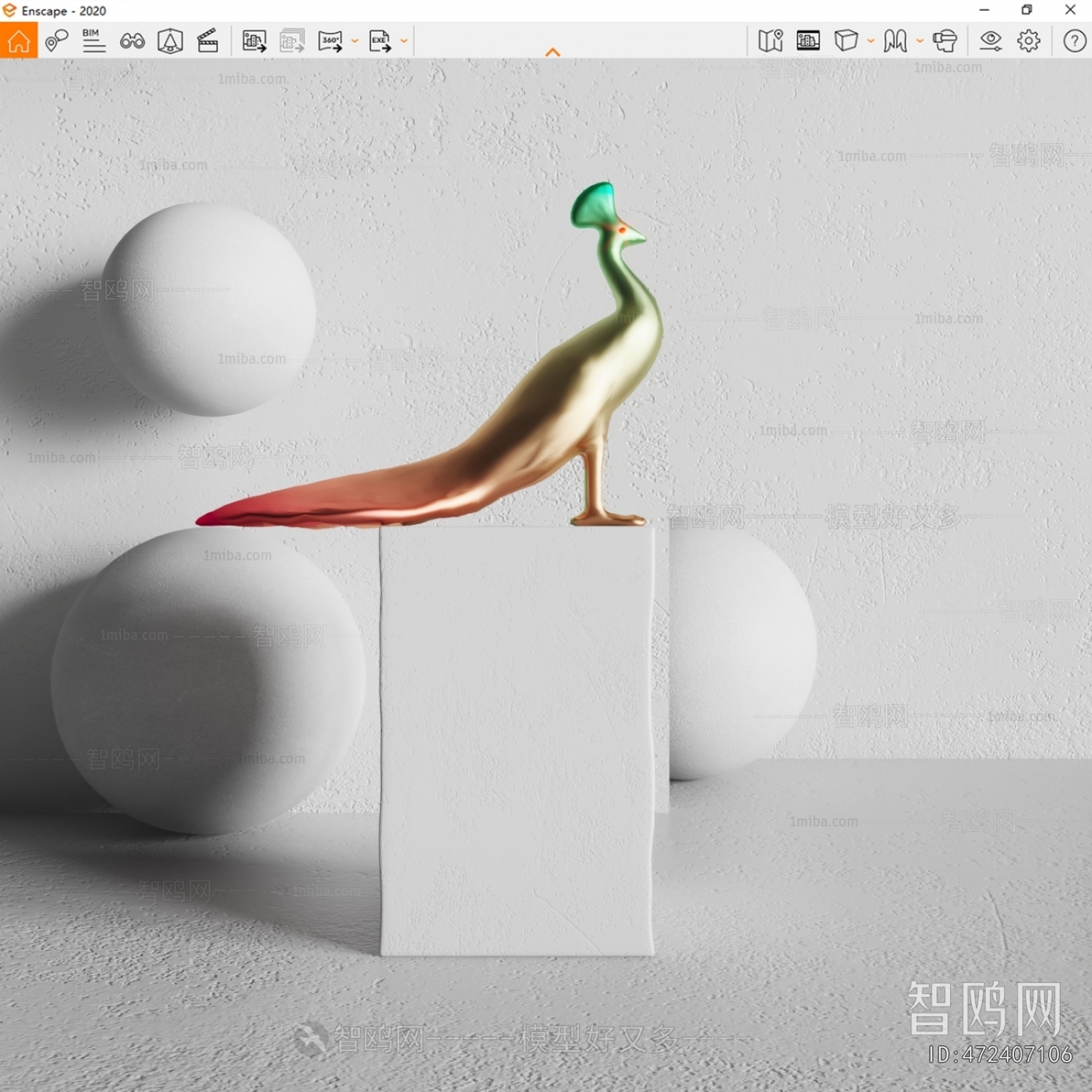Enable the VR Headset icon
This screenshot has width=1092, height=1092.
pyautogui.click(x=945, y=41)
